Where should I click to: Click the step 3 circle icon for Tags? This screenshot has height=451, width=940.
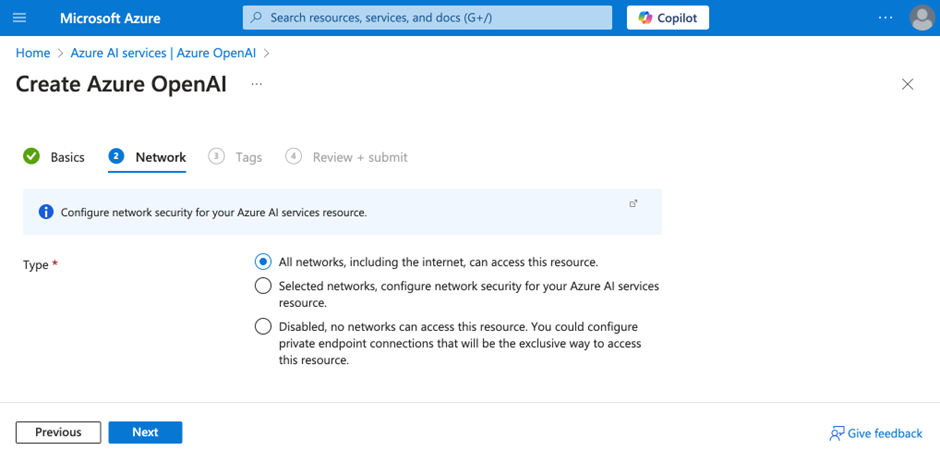(x=216, y=157)
